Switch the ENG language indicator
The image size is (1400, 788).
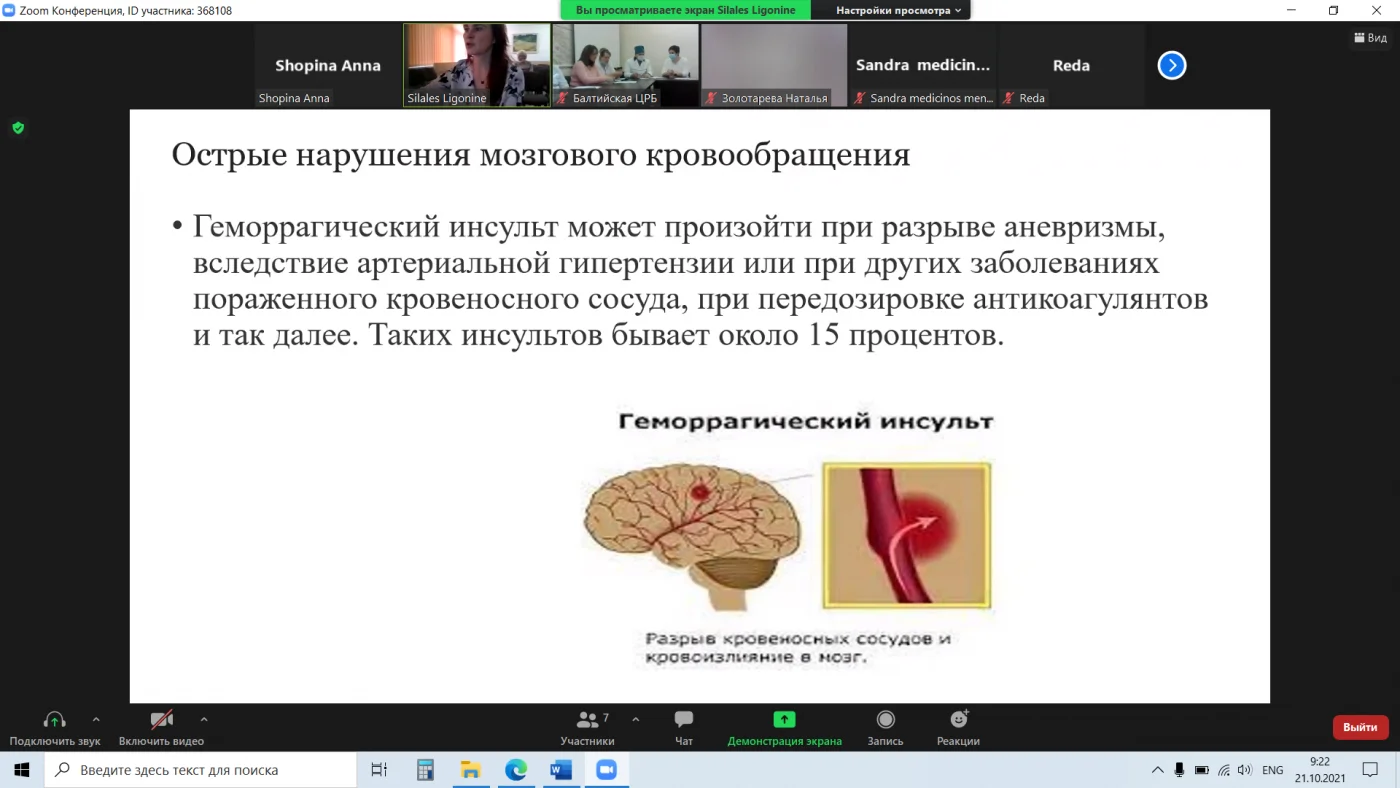click(x=1272, y=770)
